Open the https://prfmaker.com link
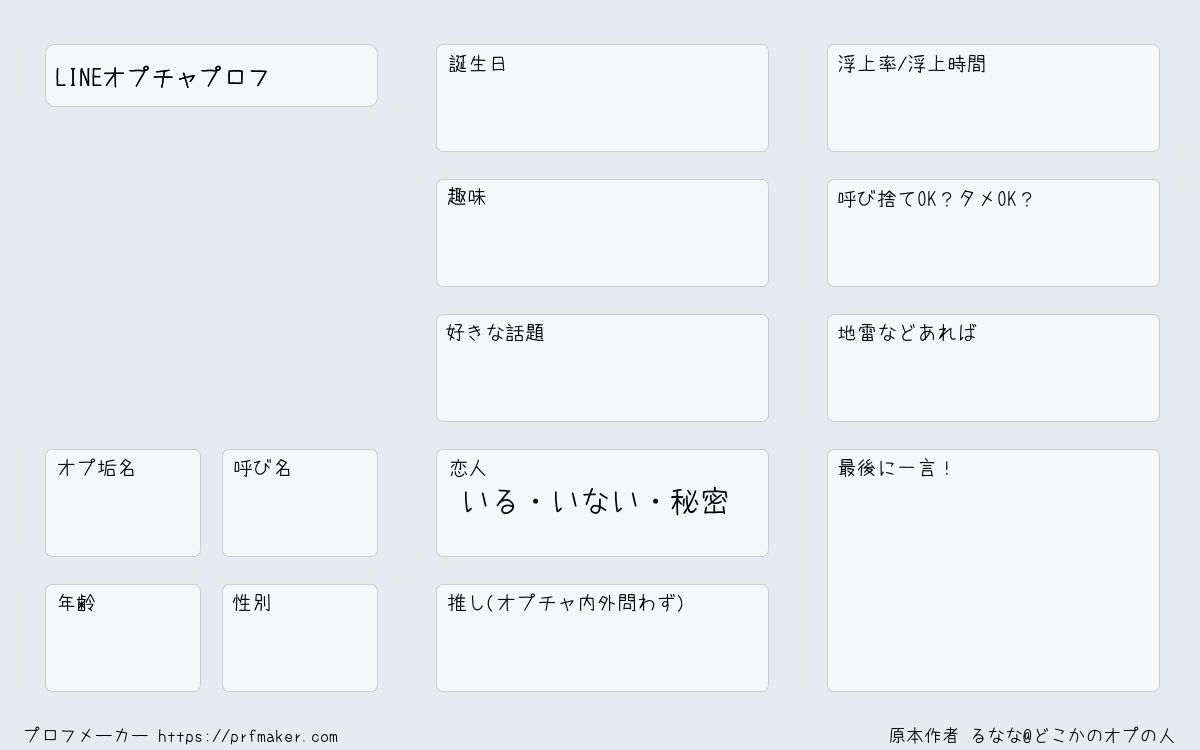Viewport: 1200px width, 750px height. (248, 736)
